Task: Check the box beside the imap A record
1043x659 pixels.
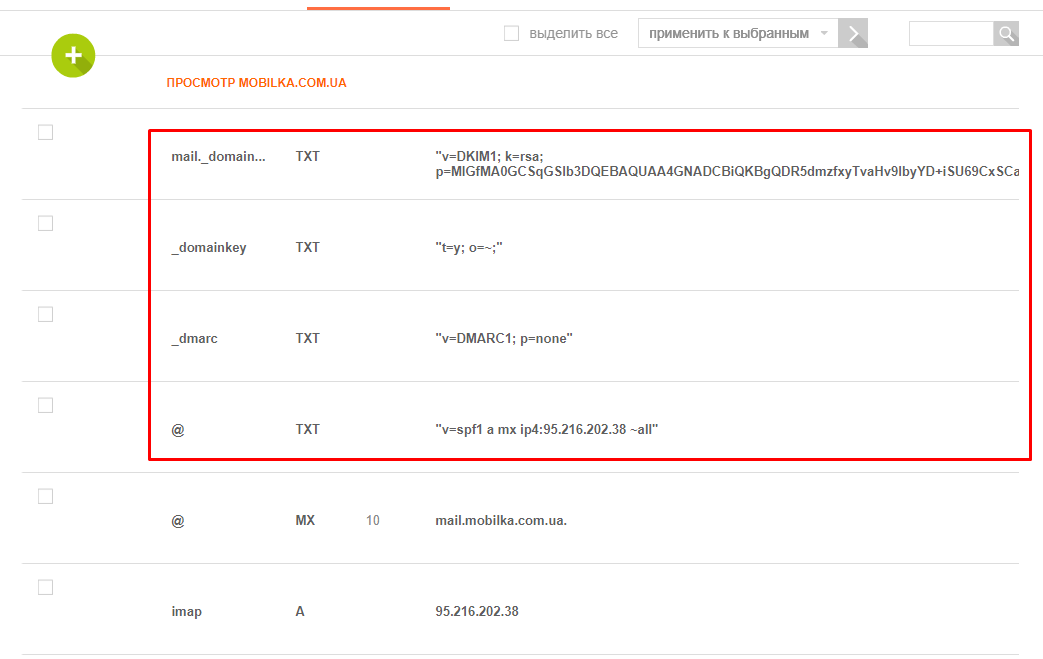Action: pos(45,587)
